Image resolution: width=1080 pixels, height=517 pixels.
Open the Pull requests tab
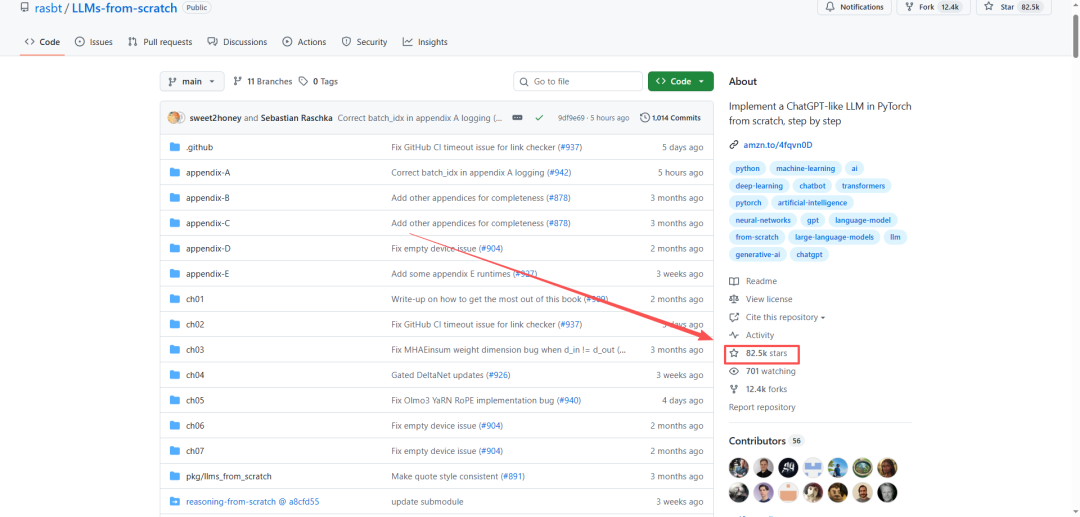pyautogui.click(x=160, y=42)
